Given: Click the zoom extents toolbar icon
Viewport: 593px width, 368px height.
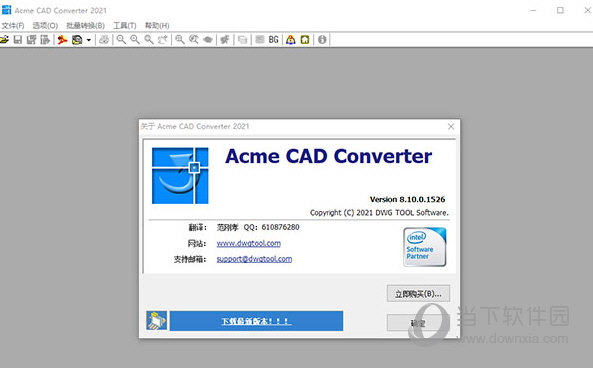Looking at the screenshot, I should pyautogui.click(x=194, y=39).
